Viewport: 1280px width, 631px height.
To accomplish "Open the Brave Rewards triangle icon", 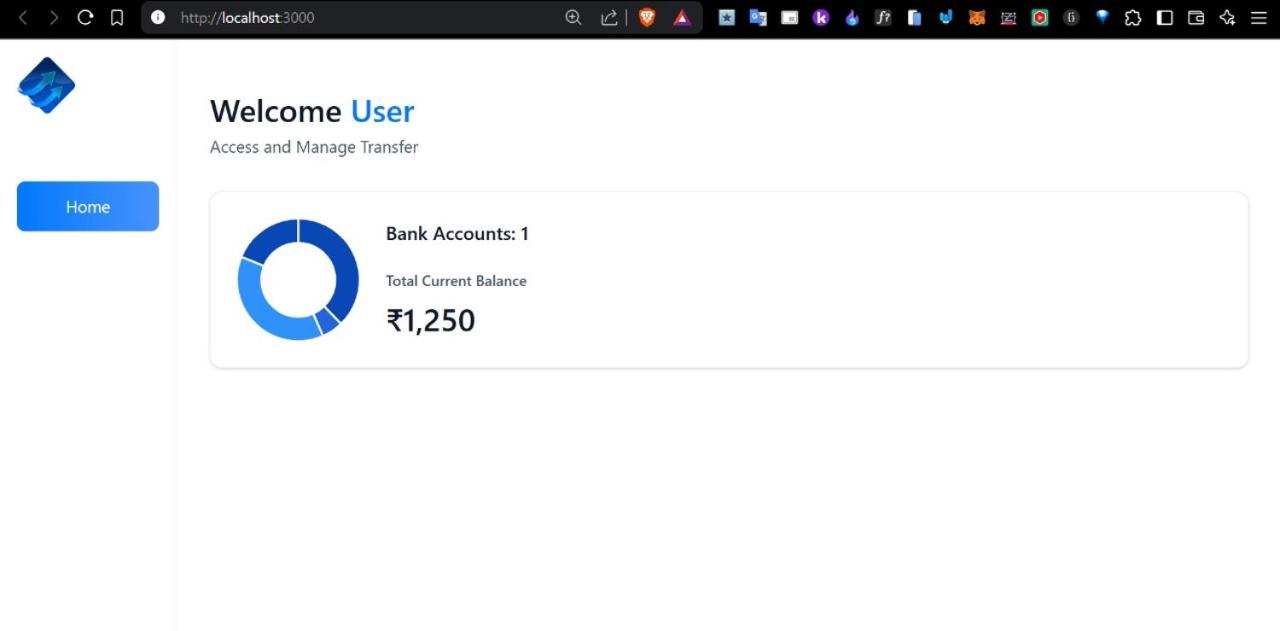I will tap(682, 17).
